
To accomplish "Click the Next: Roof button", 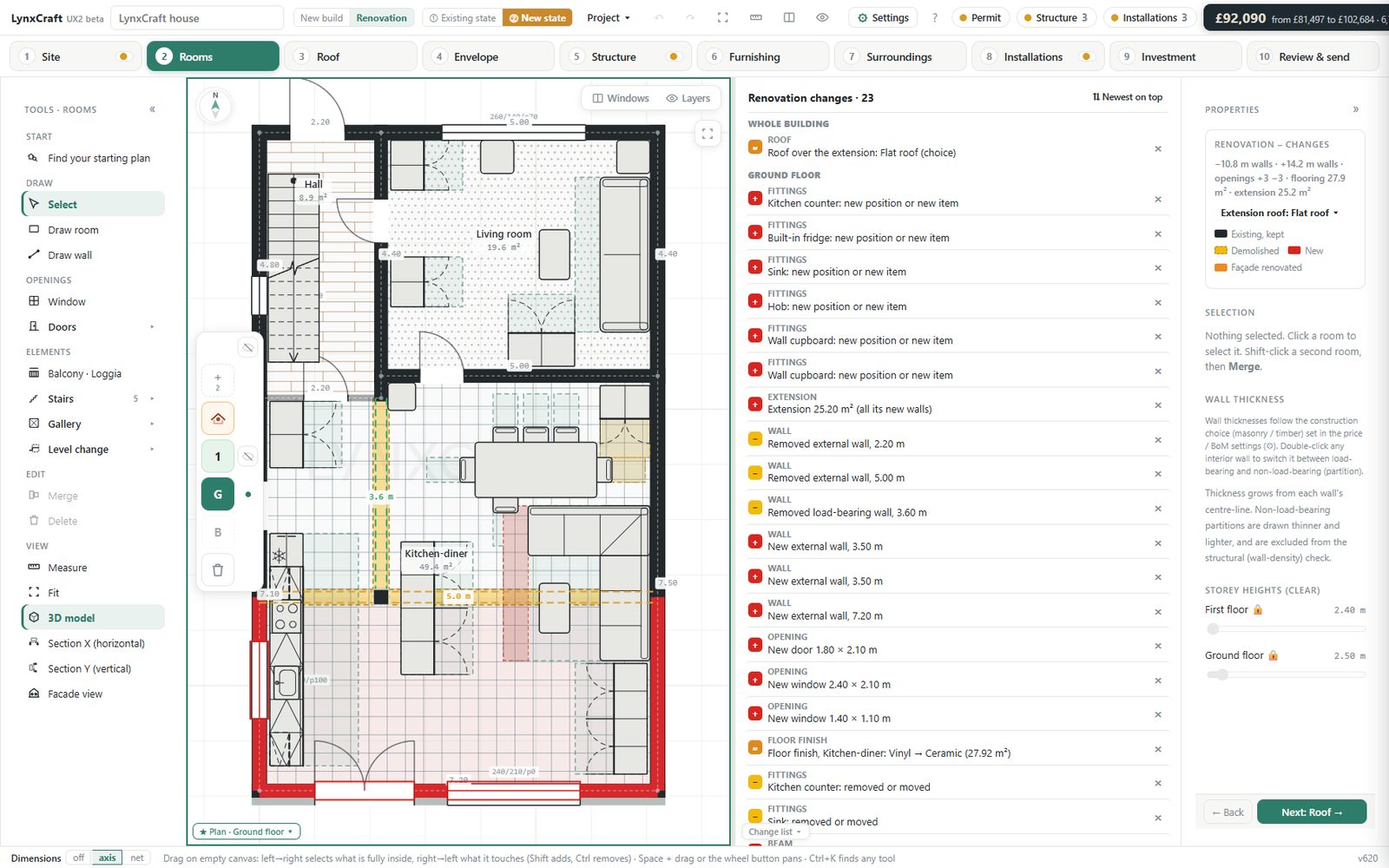I will (x=1312, y=812).
